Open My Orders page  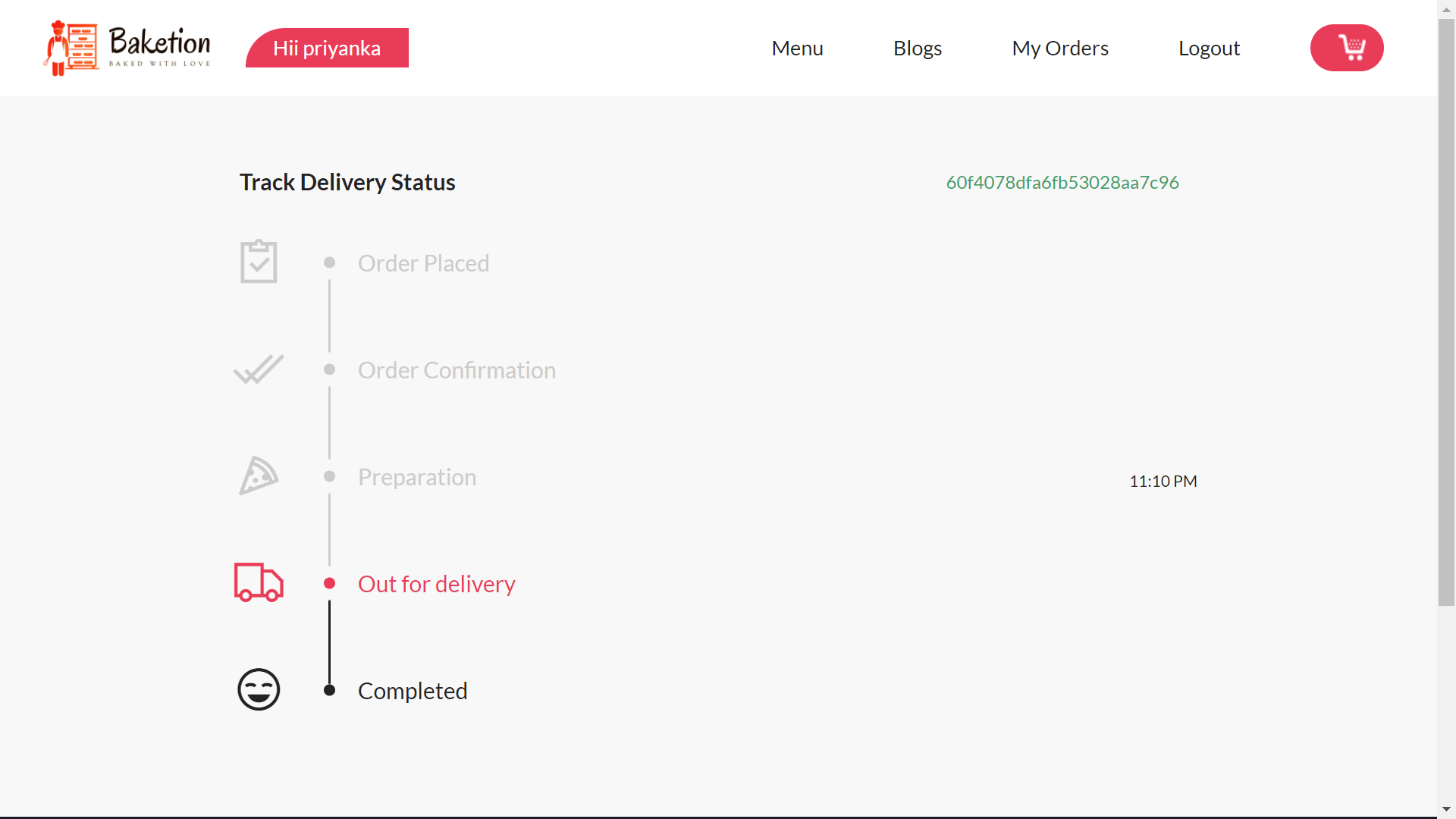[1059, 48]
